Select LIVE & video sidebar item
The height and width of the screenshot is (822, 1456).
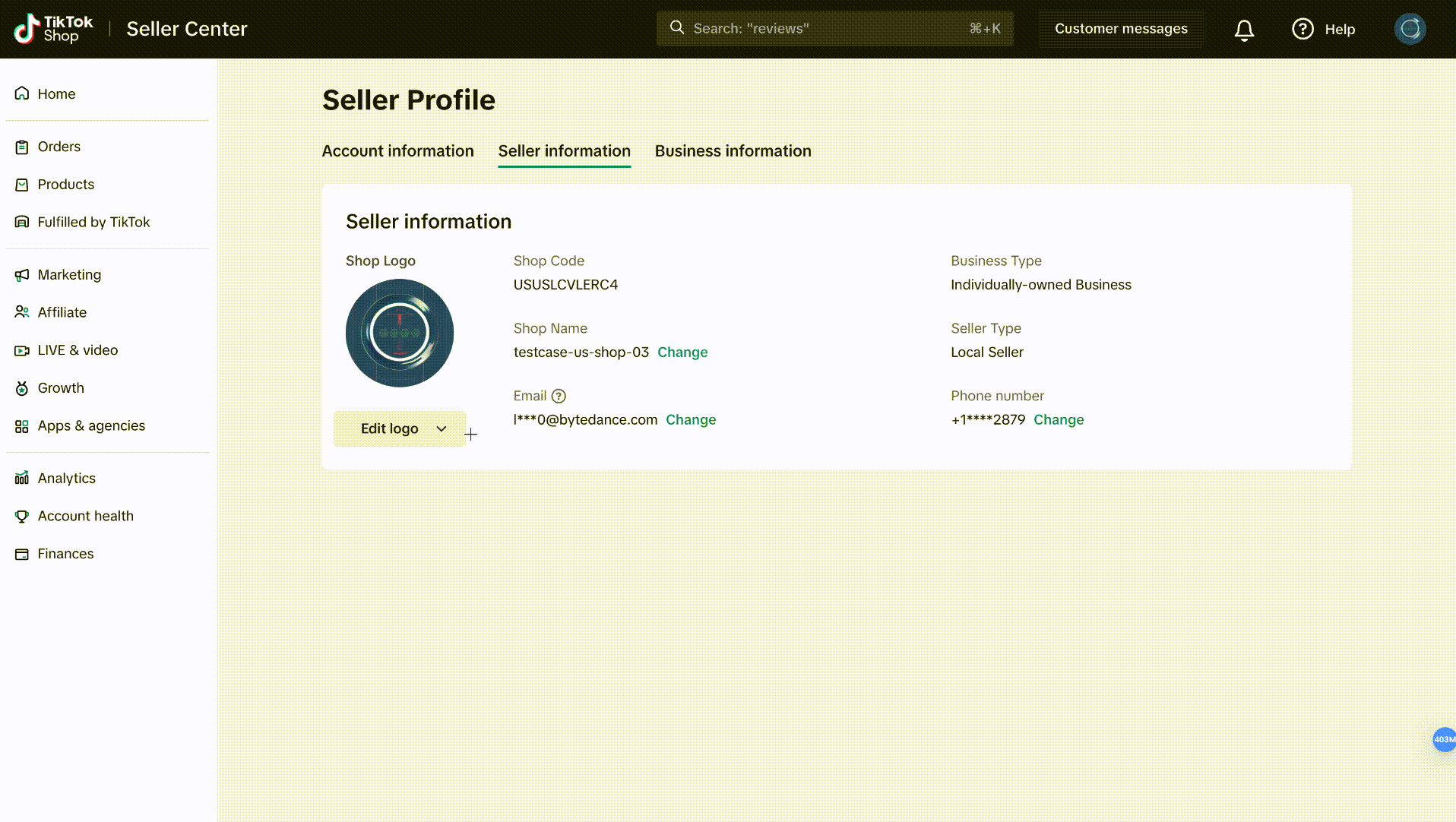click(x=78, y=350)
